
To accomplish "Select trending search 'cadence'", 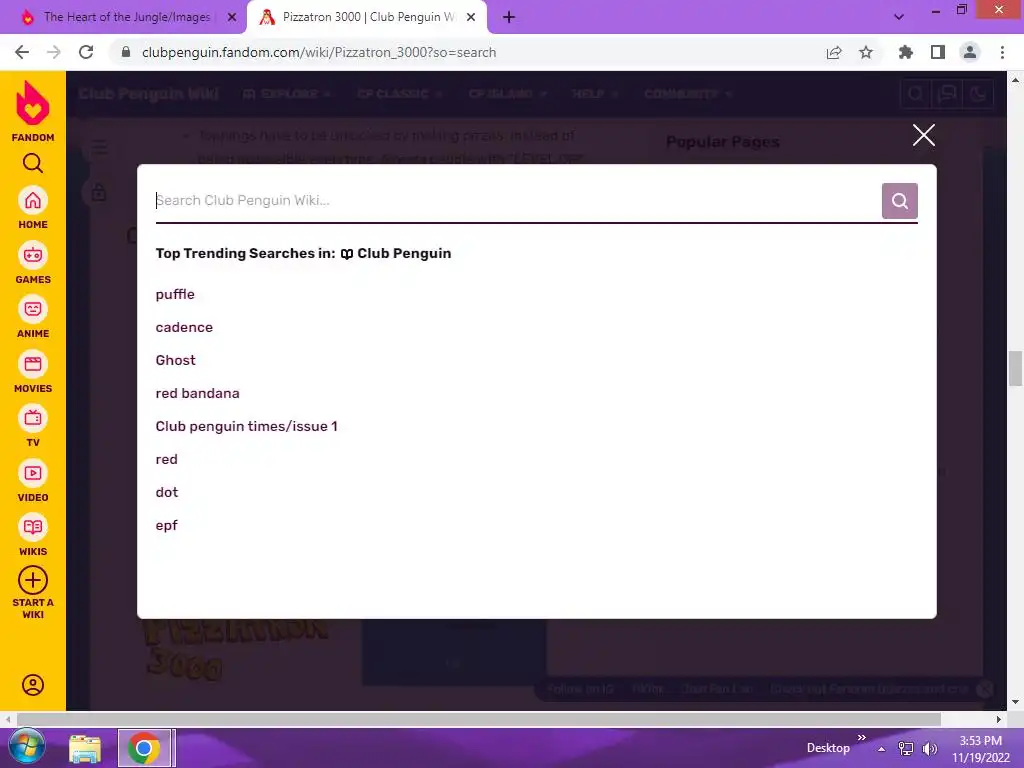I will point(184,327).
